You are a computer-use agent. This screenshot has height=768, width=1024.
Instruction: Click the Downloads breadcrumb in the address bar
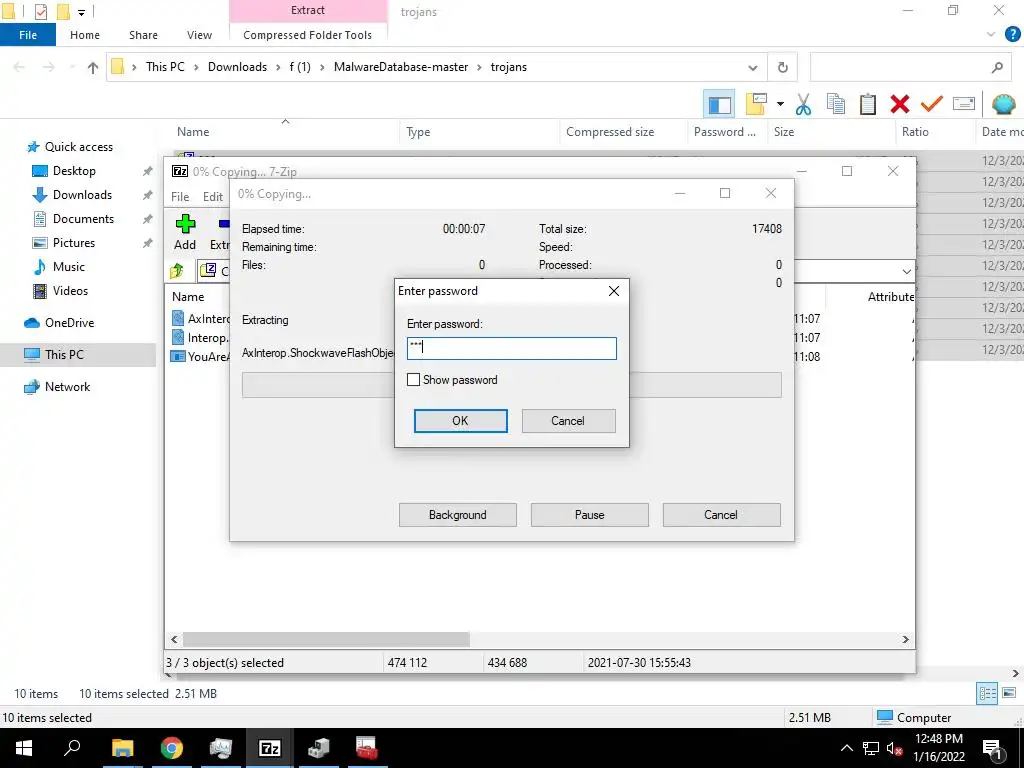click(x=237, y=67)
